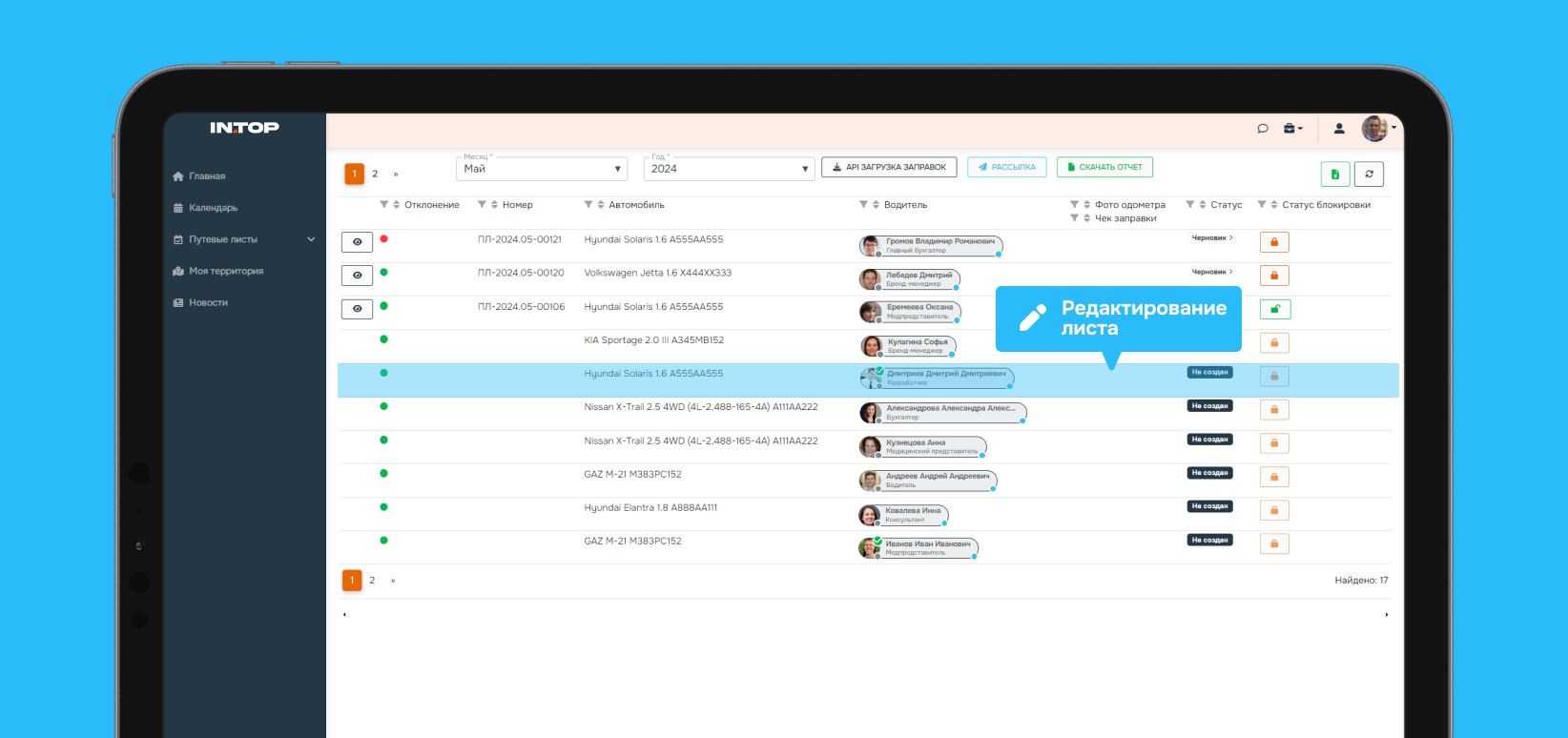Toggle lock for Иванов Иван row
This screenshot has height=738, width=1568.
point(1274,543)
